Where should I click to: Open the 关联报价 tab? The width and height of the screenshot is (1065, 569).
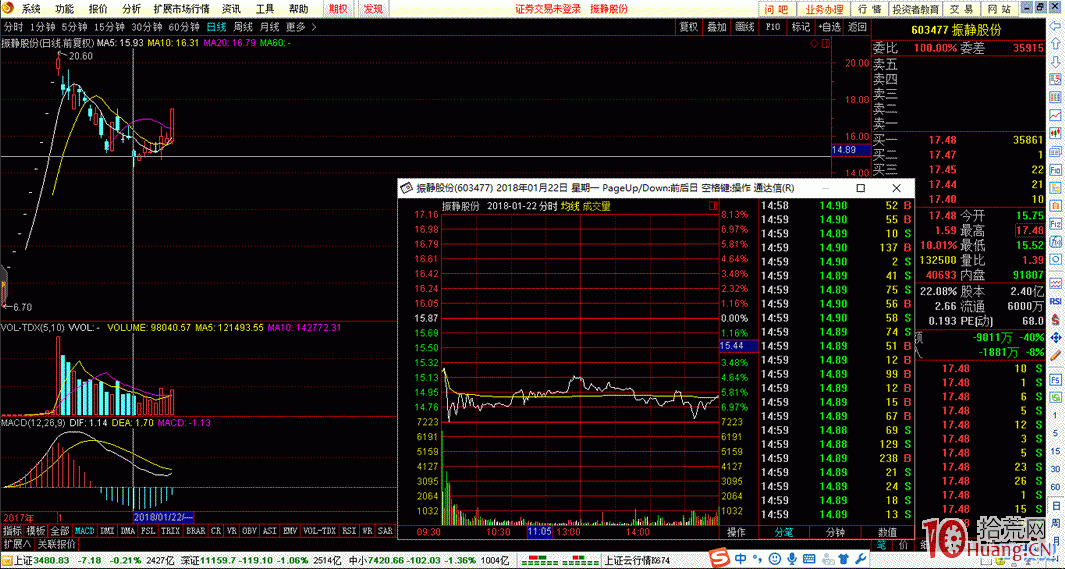(56, 544)
